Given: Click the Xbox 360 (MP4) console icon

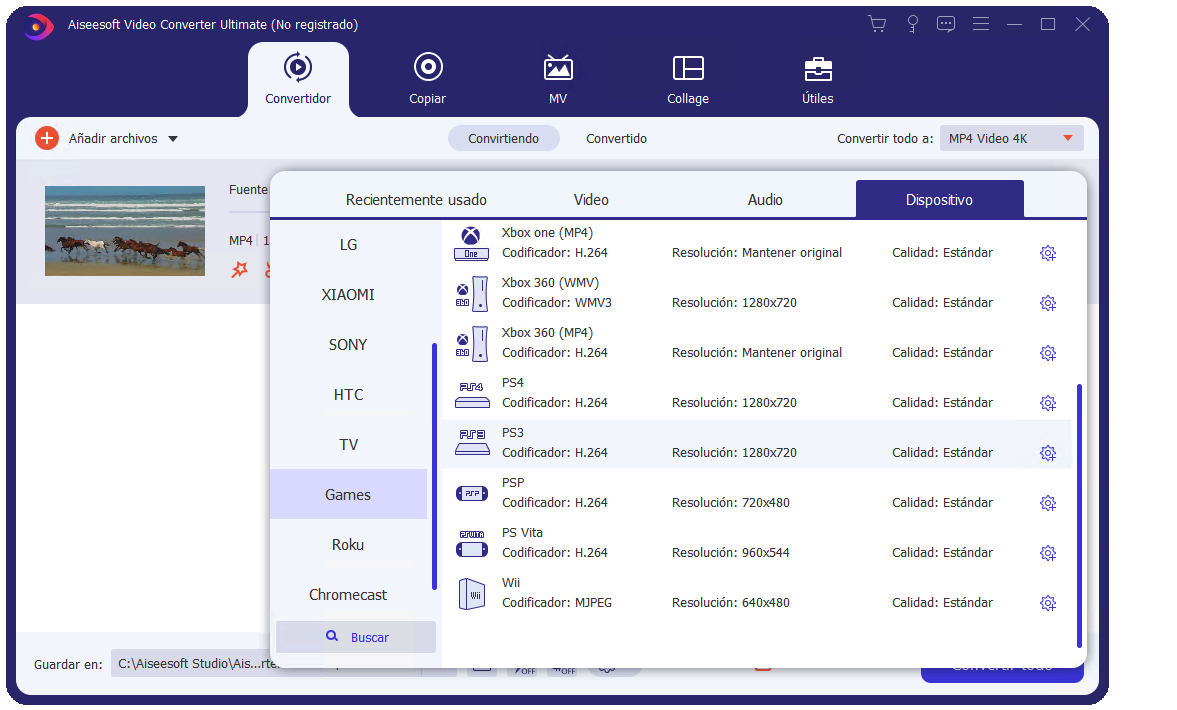Looking at the screenshot, I should pyautogui.click(x=471, y=344).
